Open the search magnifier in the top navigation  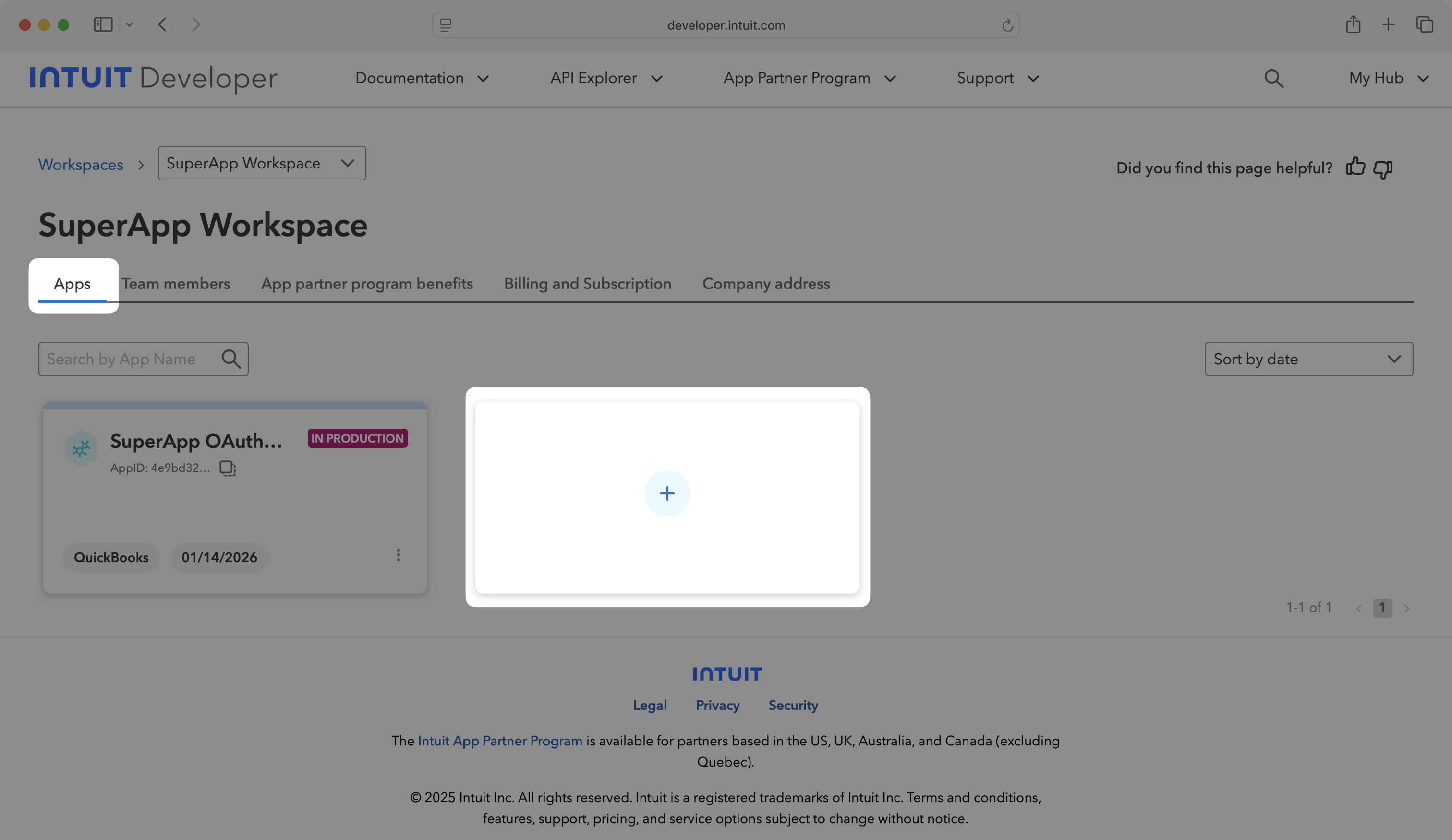tap(1273, 78)
